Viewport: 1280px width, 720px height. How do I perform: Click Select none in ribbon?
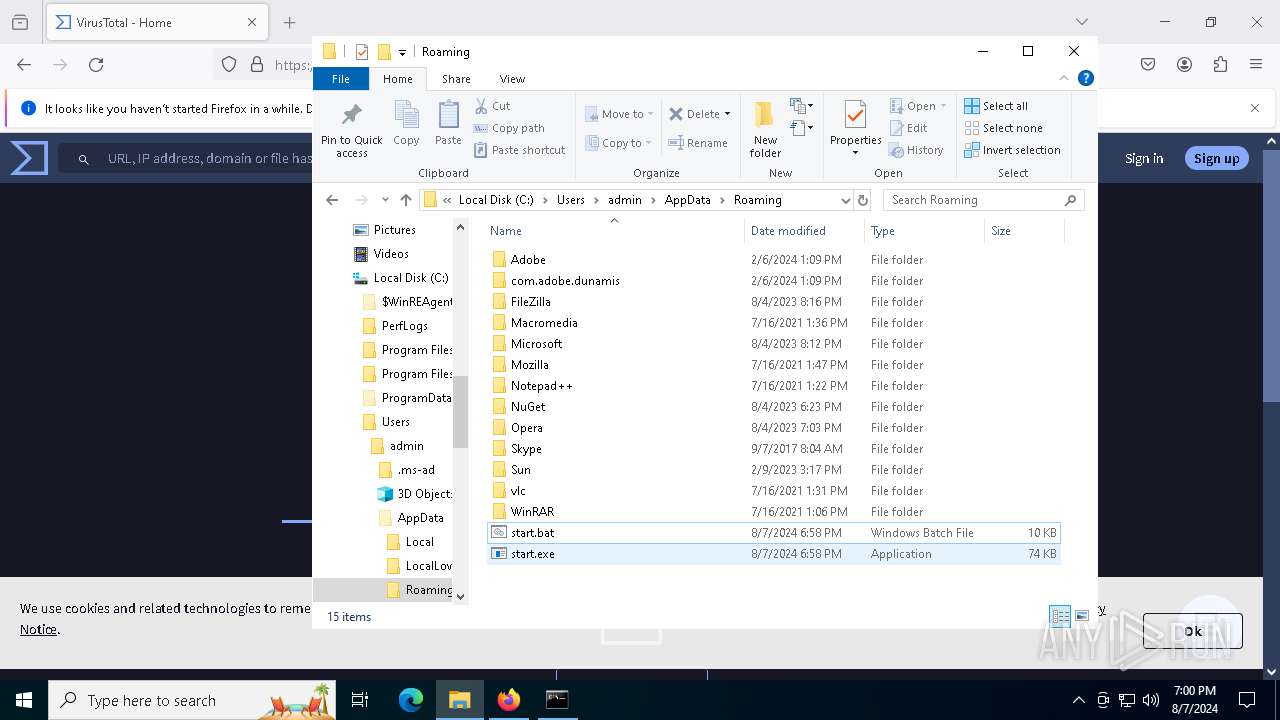(x=1003, y=128)
